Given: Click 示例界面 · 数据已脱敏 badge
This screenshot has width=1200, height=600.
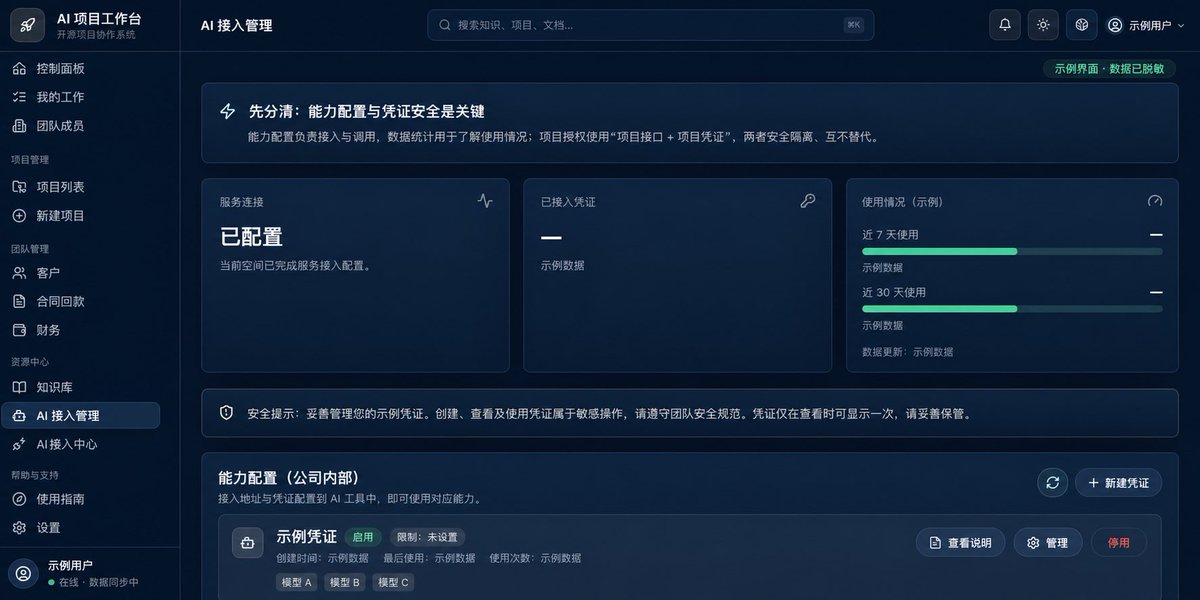Looking at the screenshot, I should [x=1108, y=69].
